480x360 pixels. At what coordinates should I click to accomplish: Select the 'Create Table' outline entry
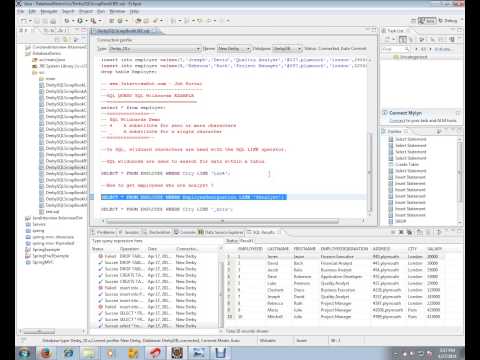click(x=407, y=165)
